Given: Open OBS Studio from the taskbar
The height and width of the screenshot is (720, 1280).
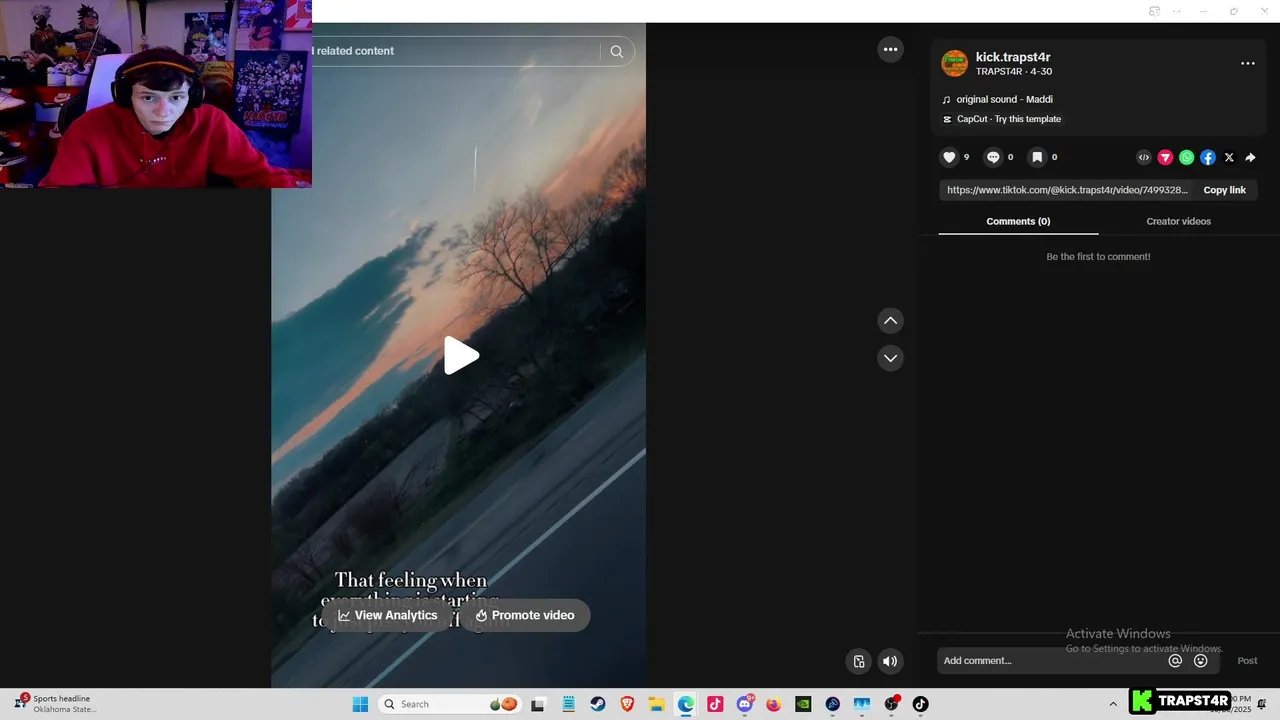Looking at the screenshot, I should (x=891, y=704).
